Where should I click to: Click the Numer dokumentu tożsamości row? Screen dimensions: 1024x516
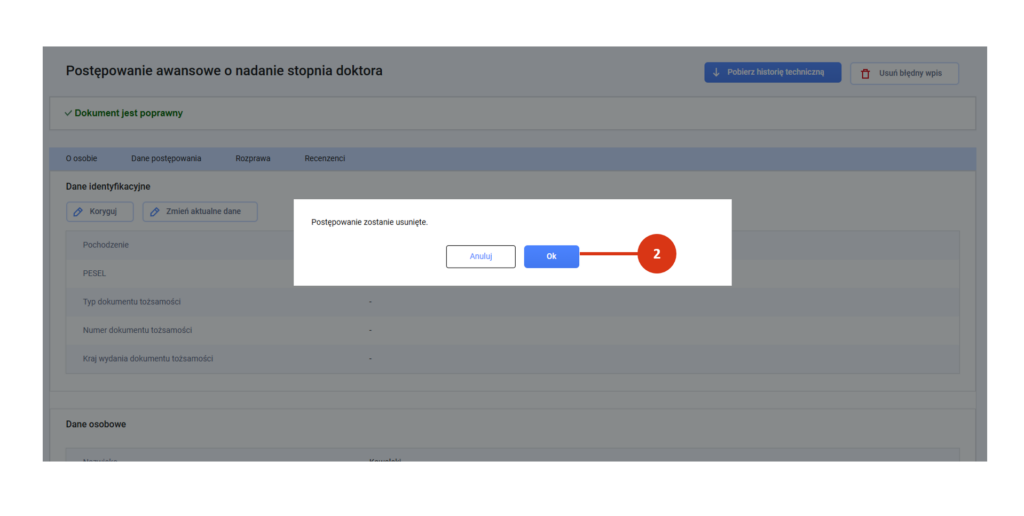click(137, 330)
